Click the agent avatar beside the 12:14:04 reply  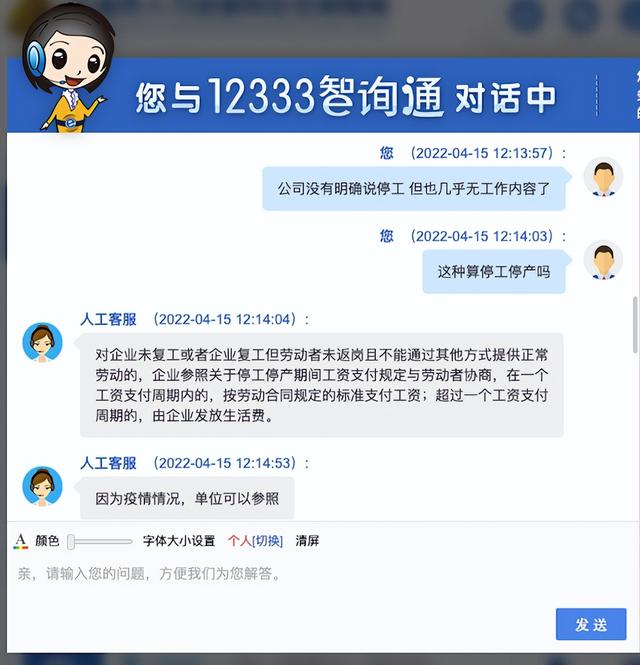pyautogui.click(x=42, y=342)
